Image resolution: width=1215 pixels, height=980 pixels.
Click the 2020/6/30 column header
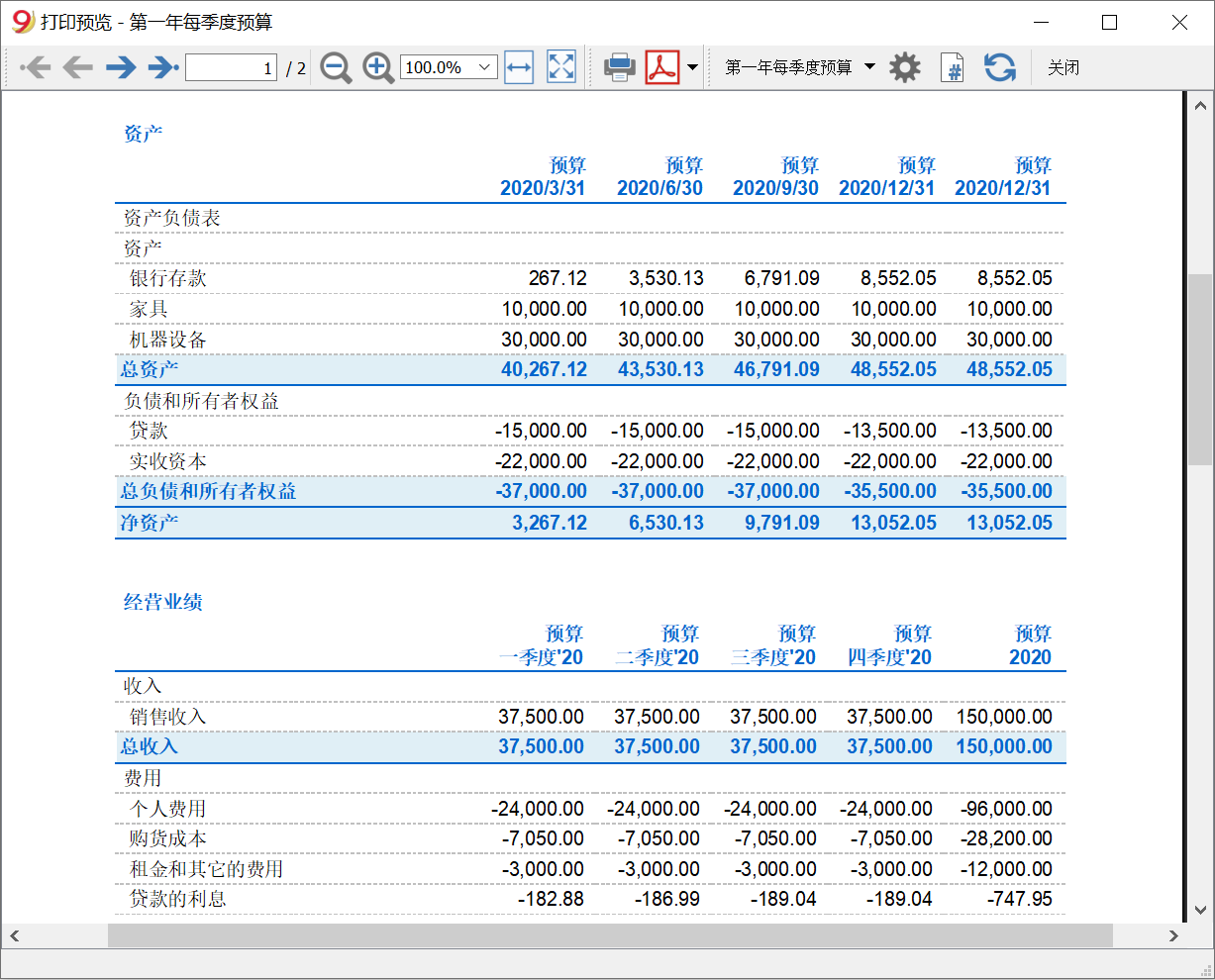point(659,188)
